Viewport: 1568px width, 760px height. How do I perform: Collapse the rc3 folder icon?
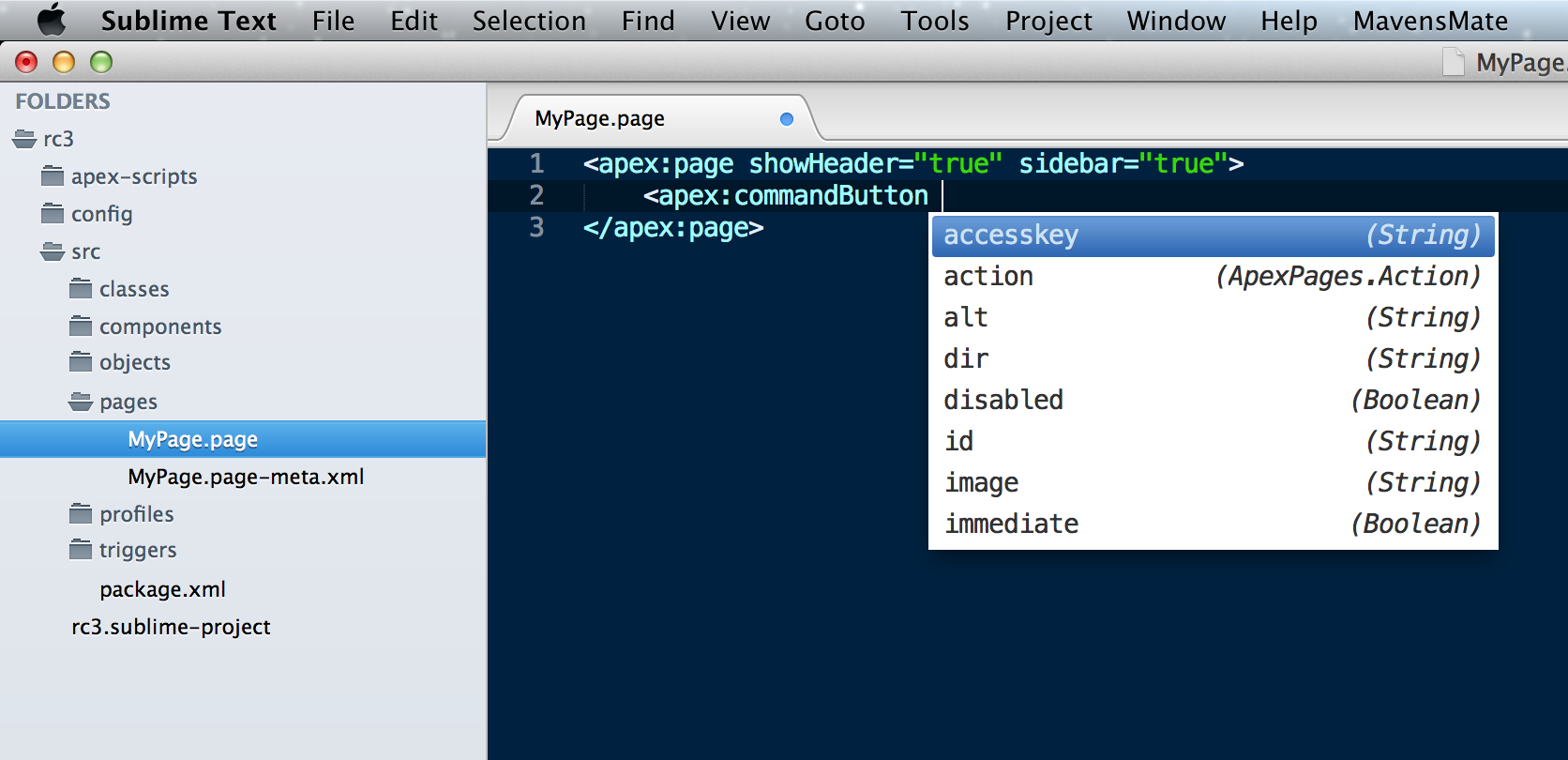pos(24,139)
